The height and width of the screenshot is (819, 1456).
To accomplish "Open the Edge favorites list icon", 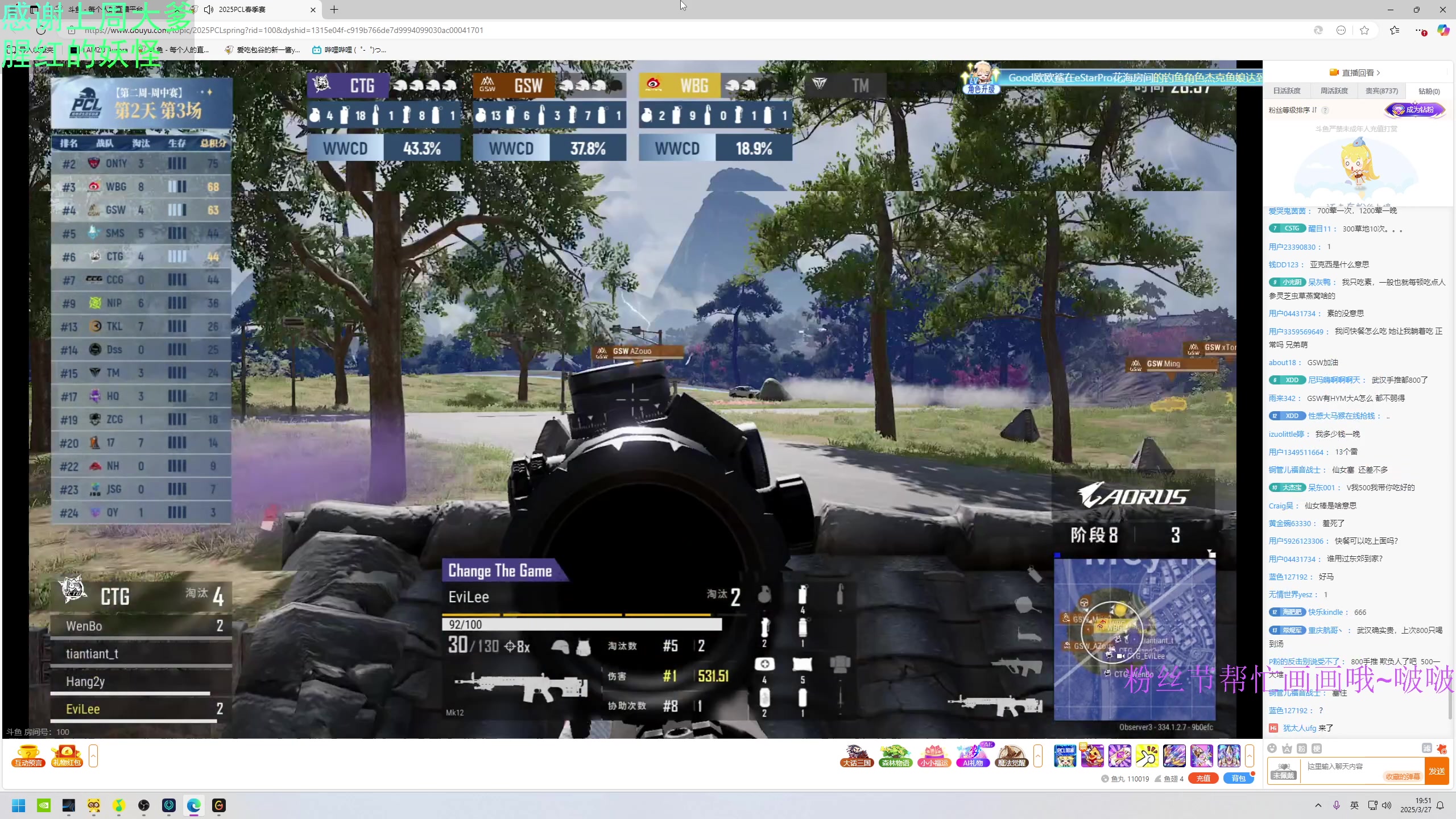I will (x=1395, y=30).
